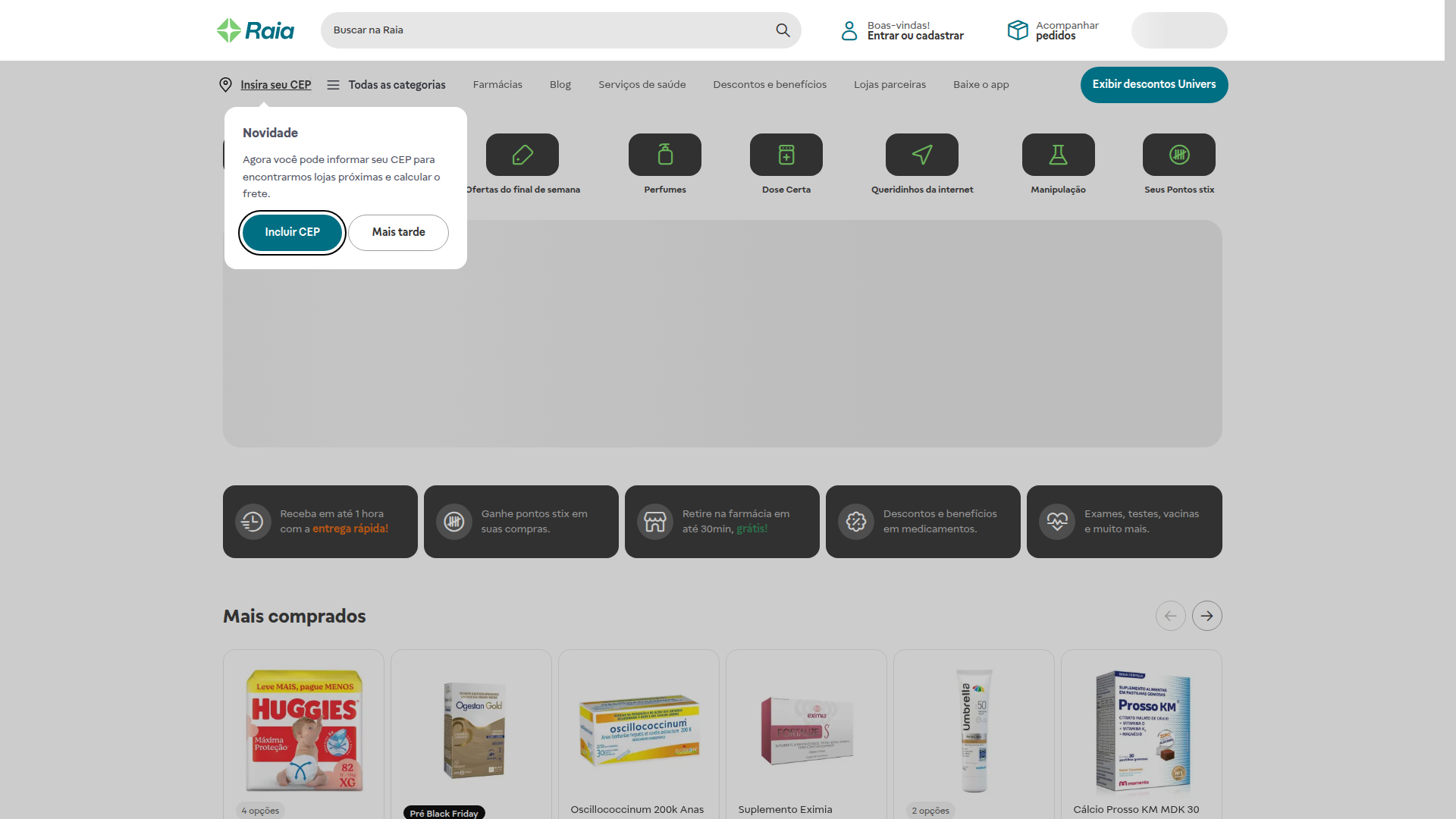Click the search magnifier icon

coord(783,30)
